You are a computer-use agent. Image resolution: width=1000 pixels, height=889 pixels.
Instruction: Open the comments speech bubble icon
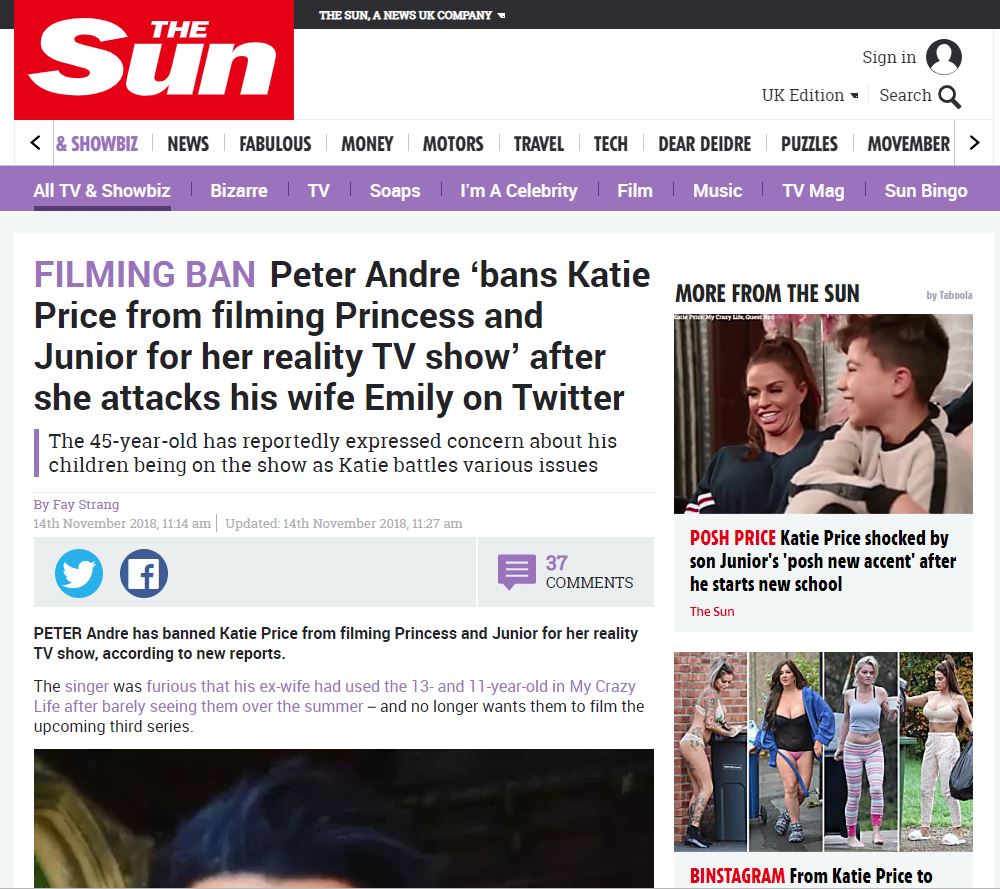517,572
